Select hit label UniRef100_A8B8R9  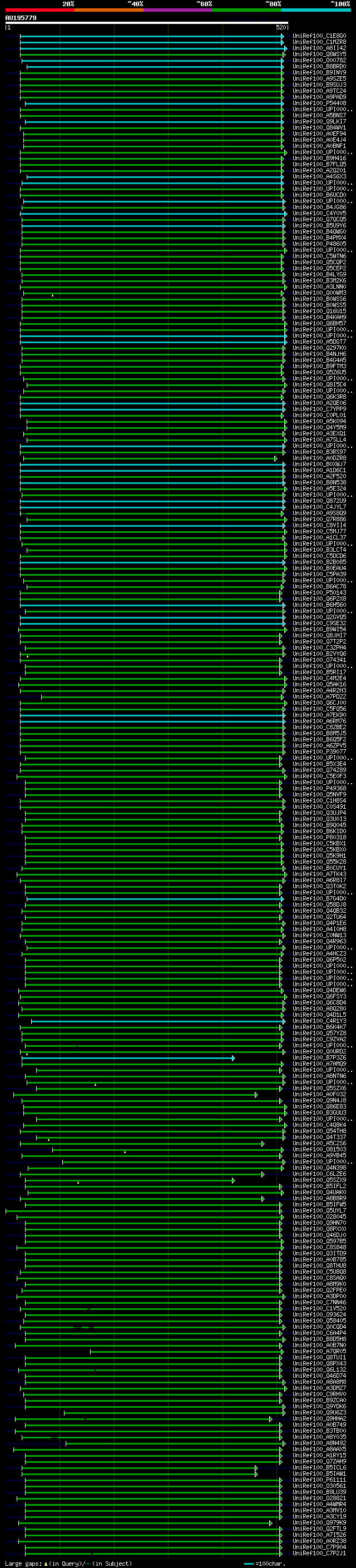click(319, 1199)
